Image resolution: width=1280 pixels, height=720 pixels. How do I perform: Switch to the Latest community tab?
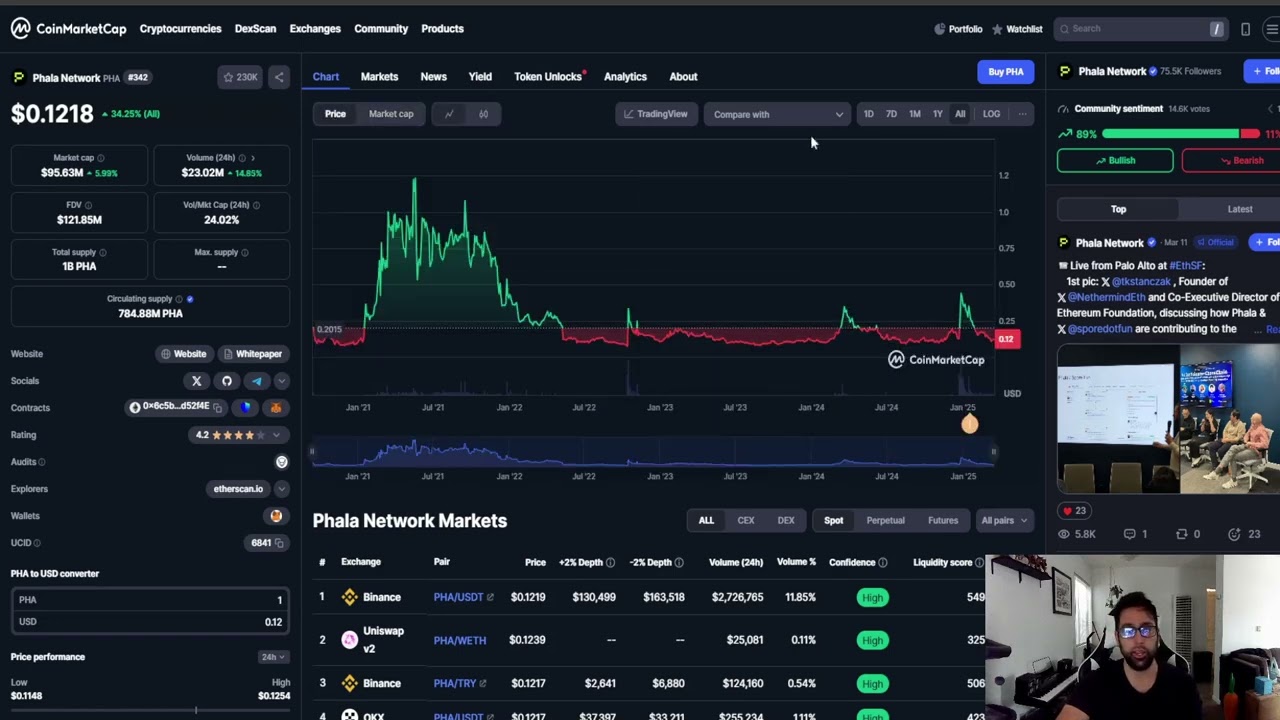coord(1239,210)
